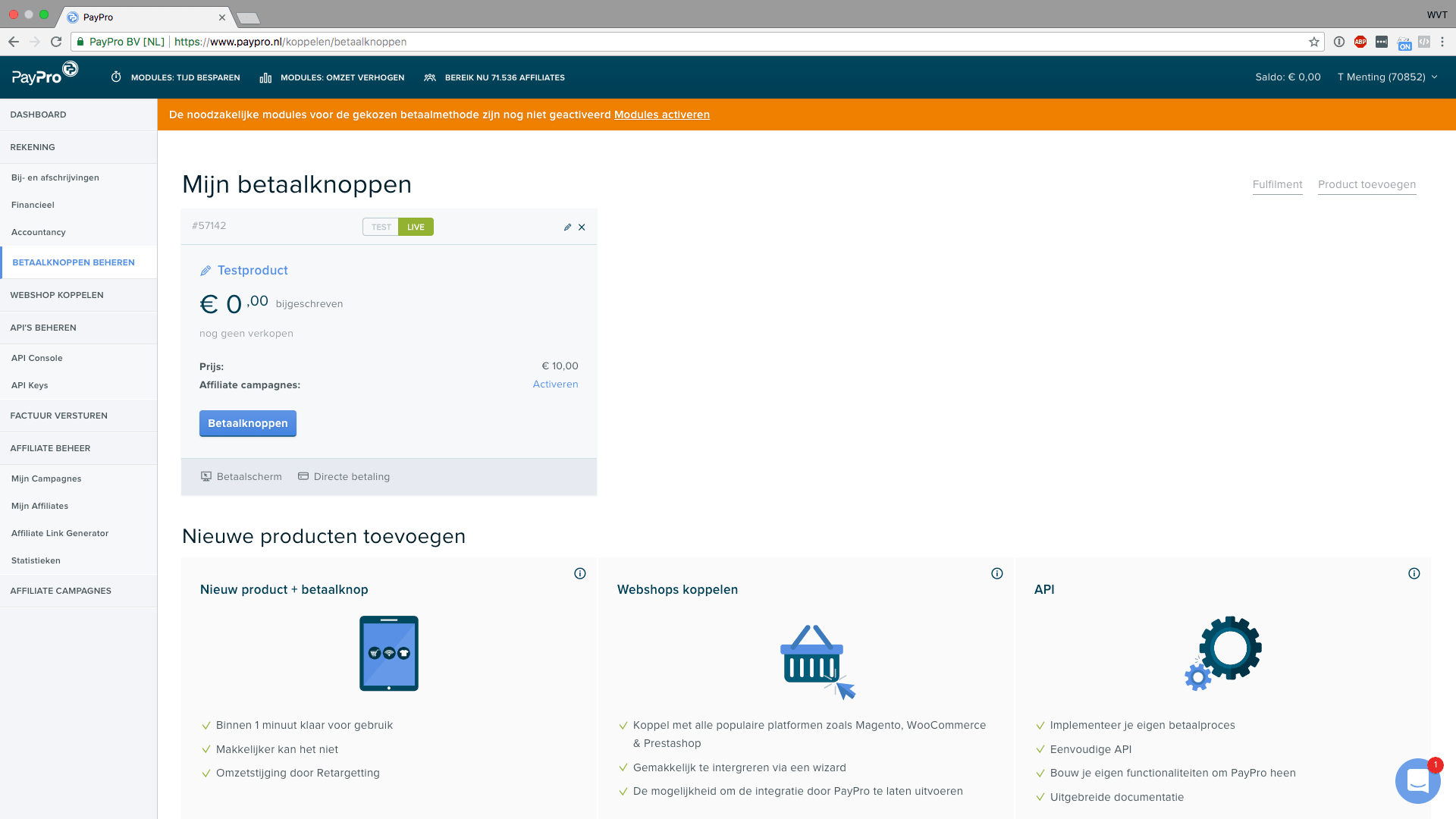Click the gears API illustration
Image resolution: width=1456 pixels, height=819 pixels.
click(x=1223, y=653)
